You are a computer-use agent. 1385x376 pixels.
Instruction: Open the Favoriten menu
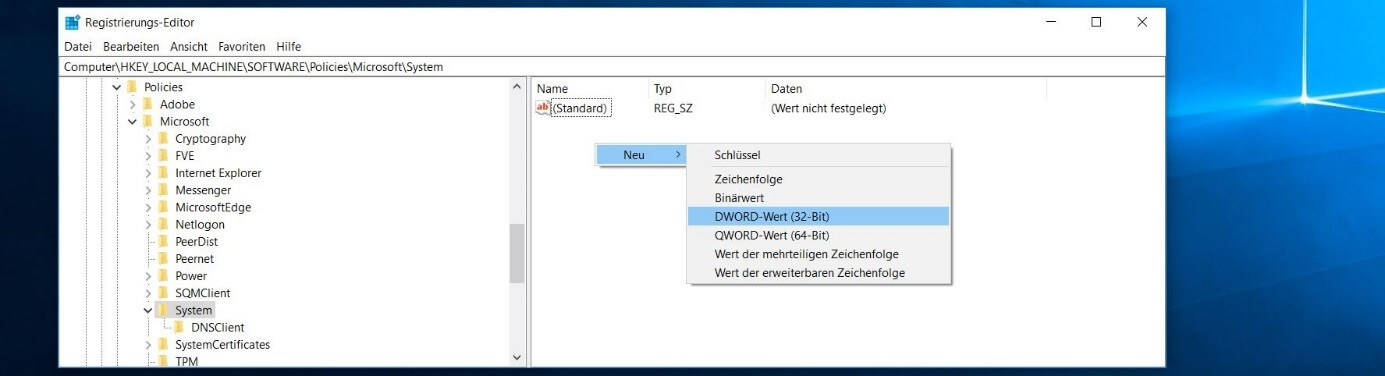(x=242, y=47)
